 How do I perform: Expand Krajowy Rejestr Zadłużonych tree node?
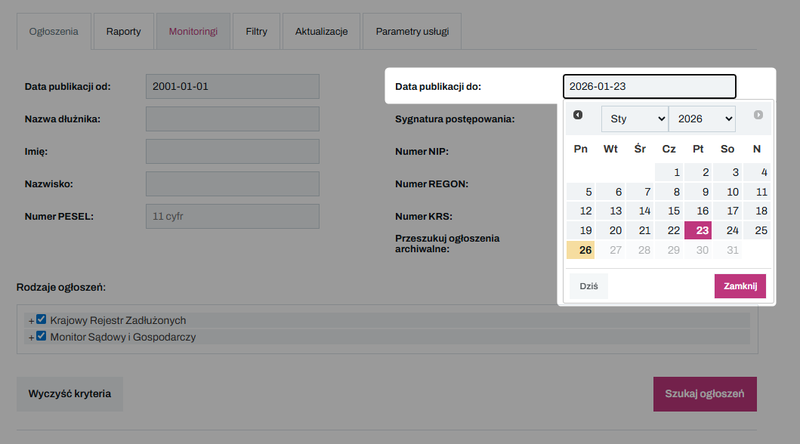[31, 321]
